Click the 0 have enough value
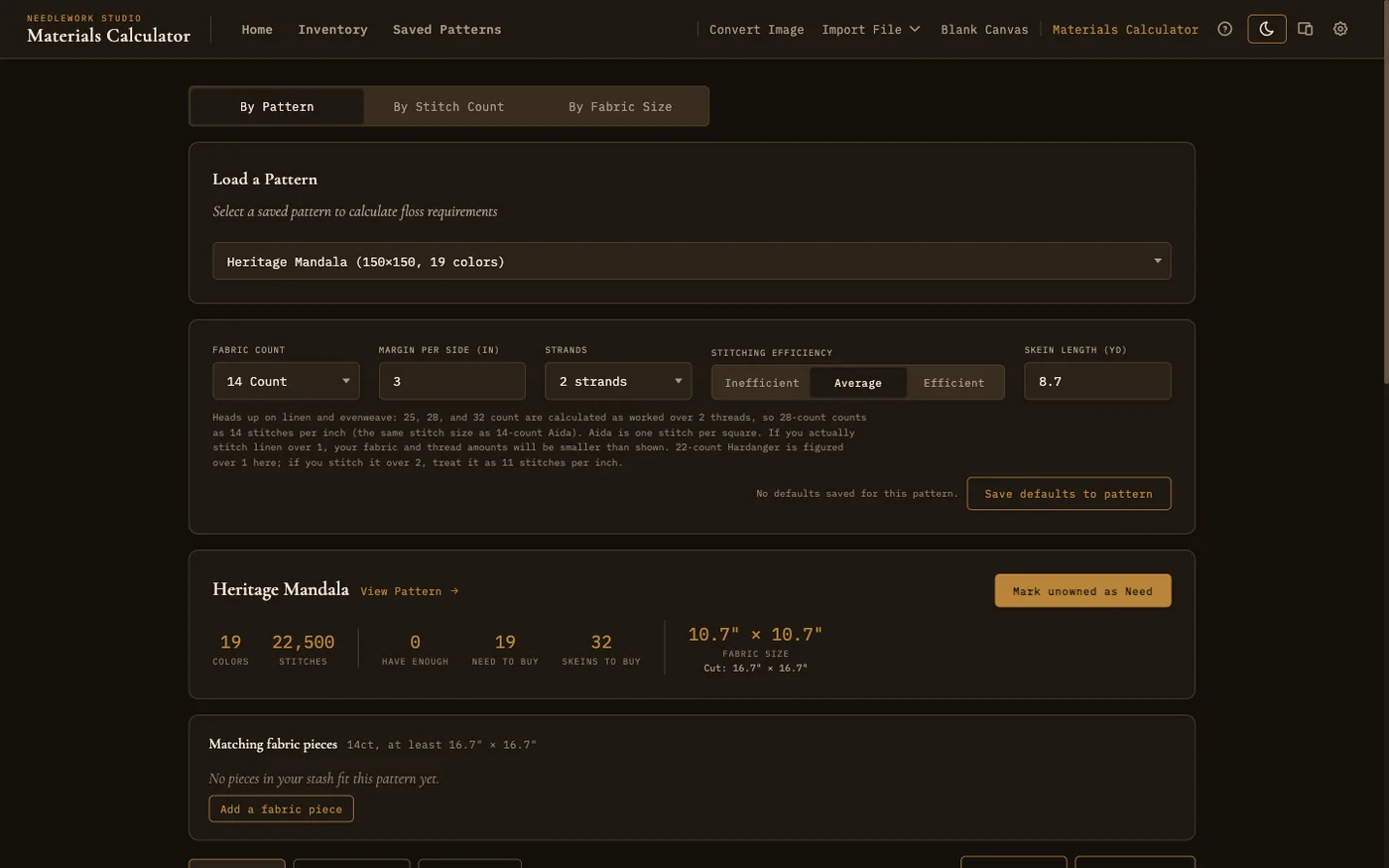The image size is (1389, 868). coord(415,642)
